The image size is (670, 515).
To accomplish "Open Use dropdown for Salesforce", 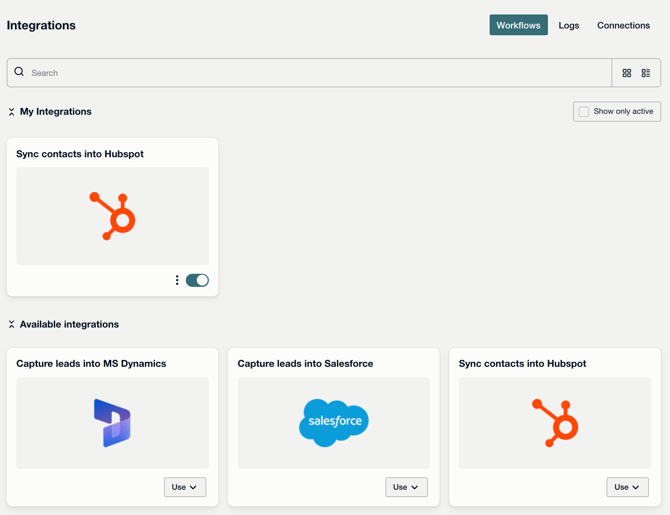I will pos(406,487).
